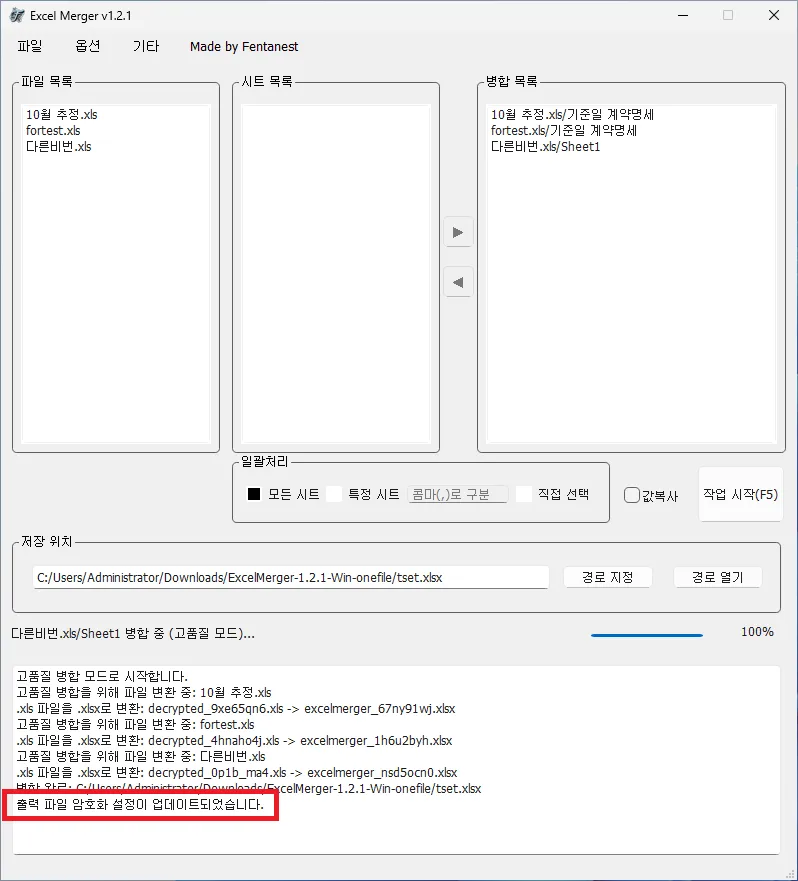Click the progress bar at 100%
Viewport: 798px width, 881px height.
[646, 634]
